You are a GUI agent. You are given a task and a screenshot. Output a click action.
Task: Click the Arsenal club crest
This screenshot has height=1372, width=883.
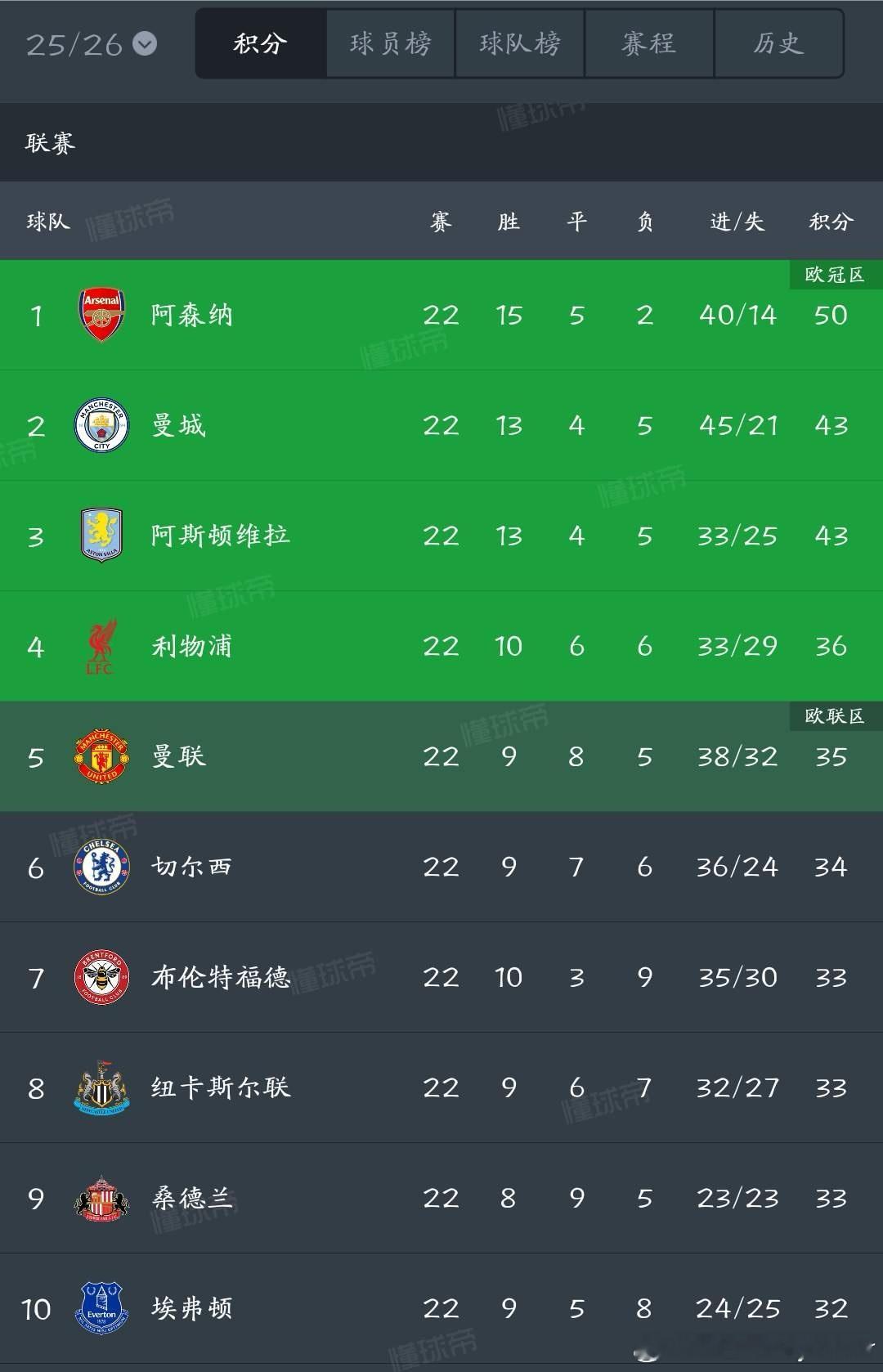tap(101, 315)
